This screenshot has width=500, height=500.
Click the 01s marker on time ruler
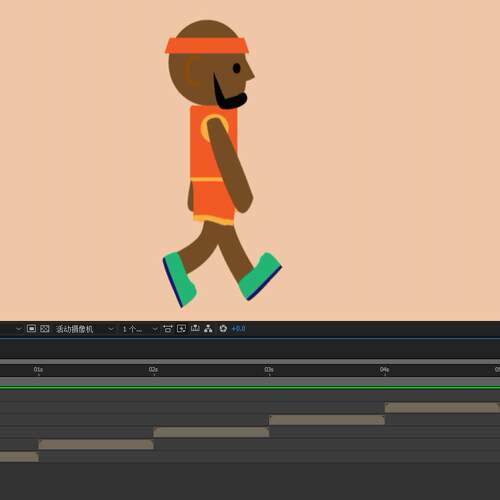tap(38, 369)
